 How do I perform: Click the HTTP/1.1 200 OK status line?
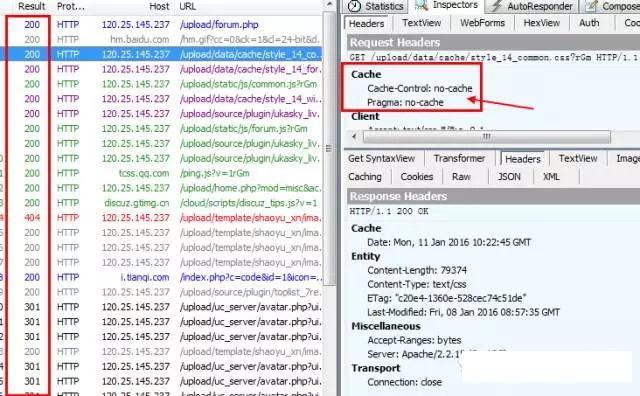coord(389,211)
